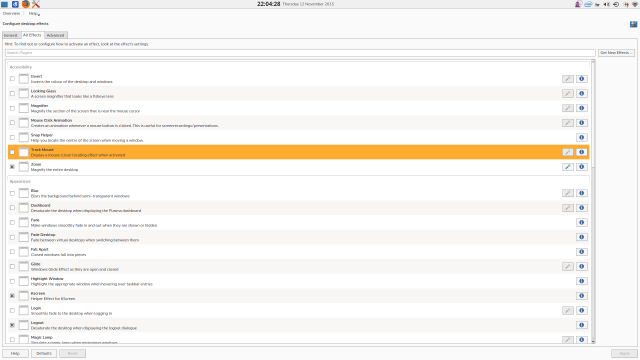This screenshot has width=640, height=360.
Task: Open Zoom effect configuration wrench
Action: coord(568,167)
